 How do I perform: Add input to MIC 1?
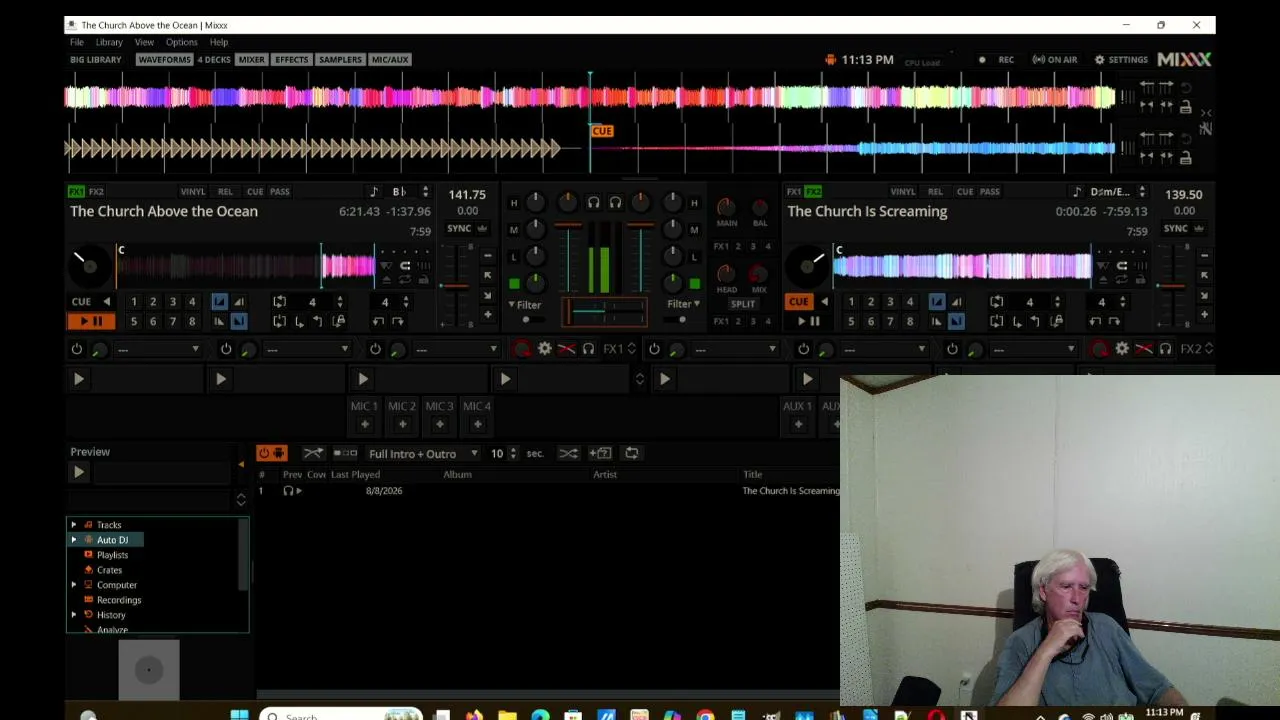point(364,424)
